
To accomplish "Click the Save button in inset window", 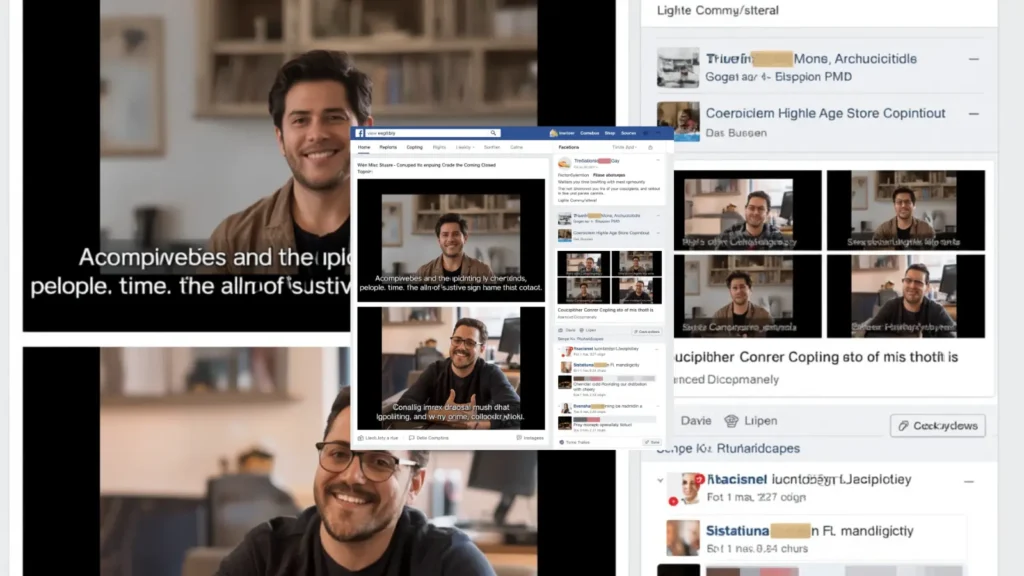I will [652, 442].
